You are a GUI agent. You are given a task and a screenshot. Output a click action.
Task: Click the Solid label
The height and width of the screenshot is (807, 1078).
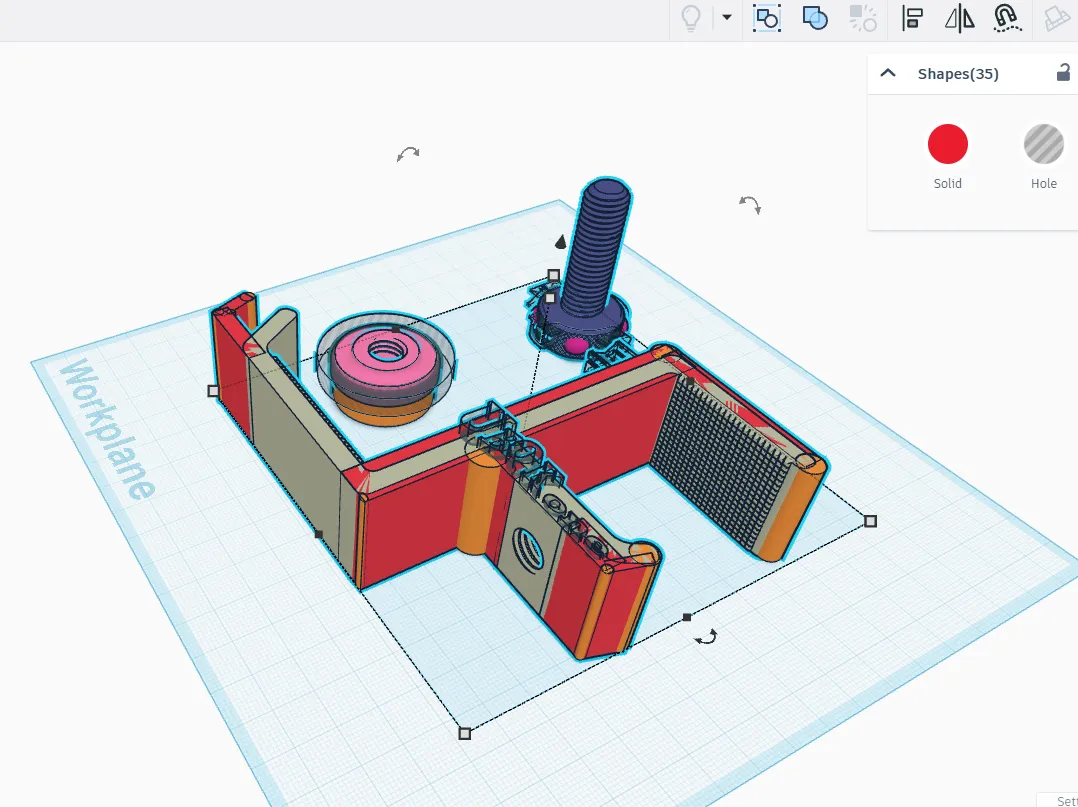[x=947, y=184]
